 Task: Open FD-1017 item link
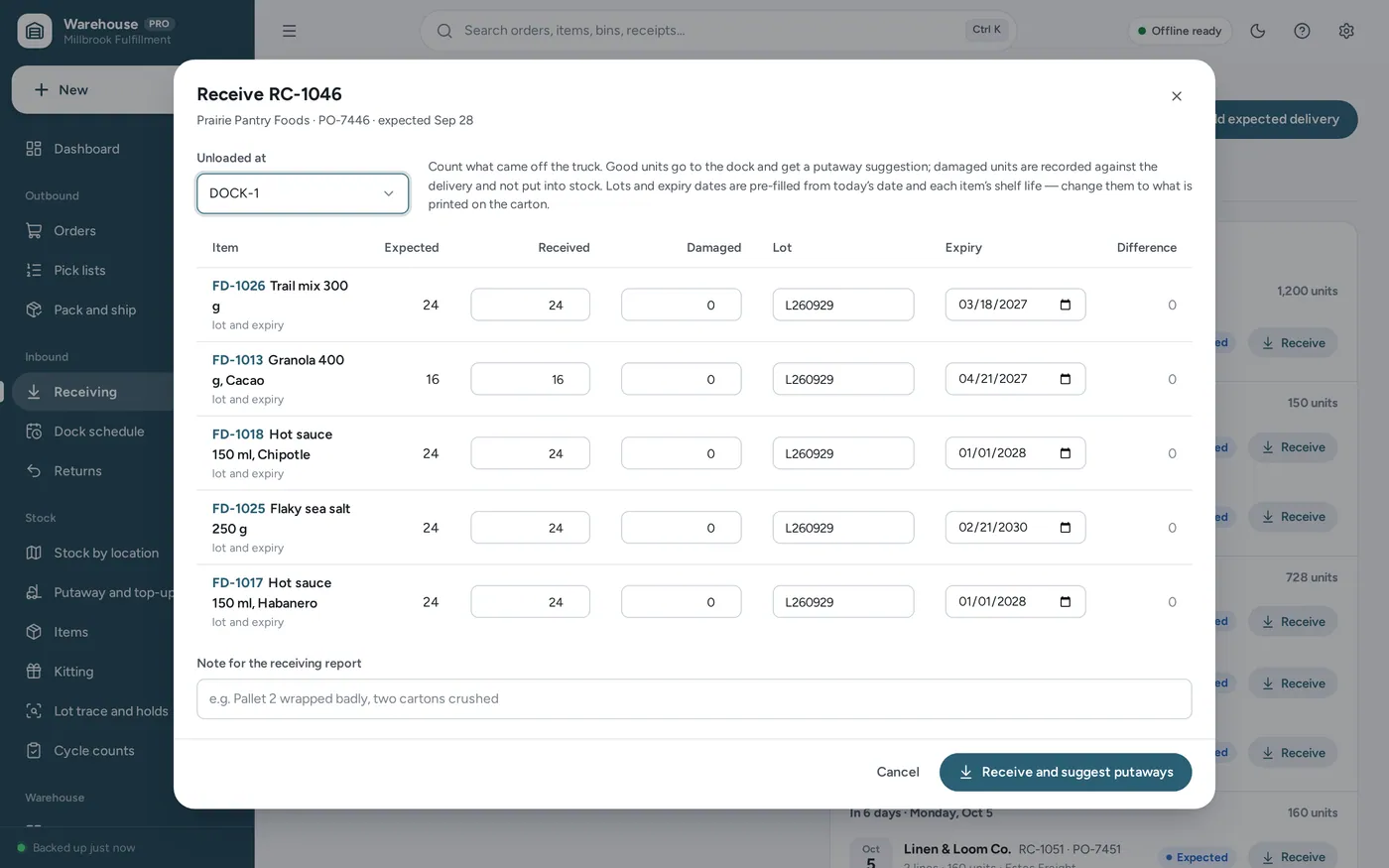237,583
